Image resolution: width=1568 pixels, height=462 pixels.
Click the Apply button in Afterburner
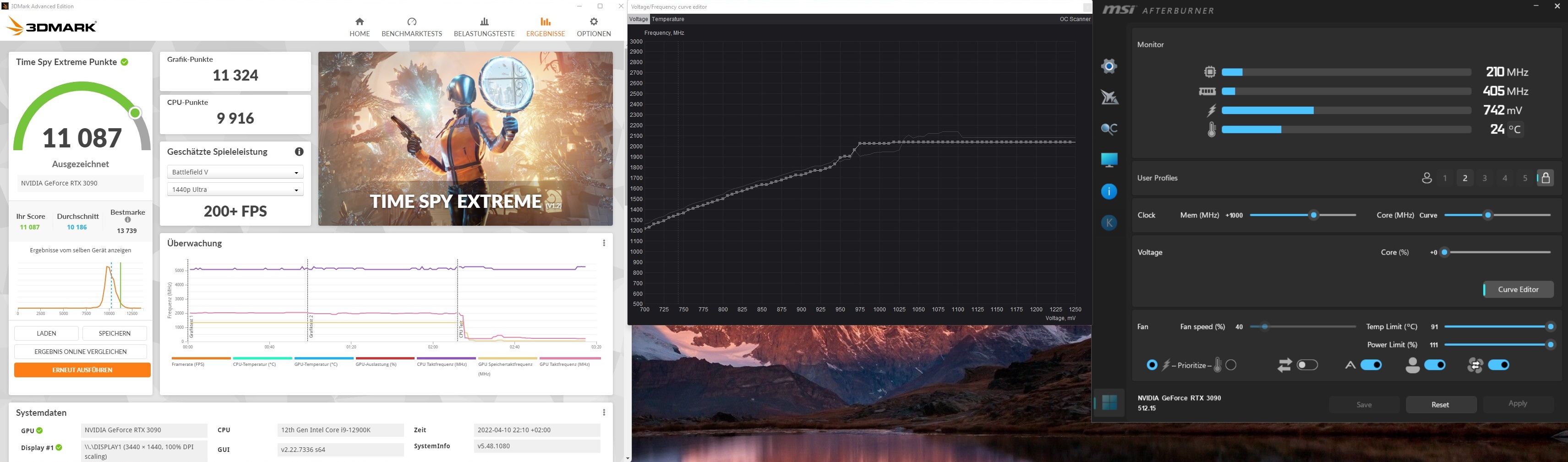[1518, 403]
